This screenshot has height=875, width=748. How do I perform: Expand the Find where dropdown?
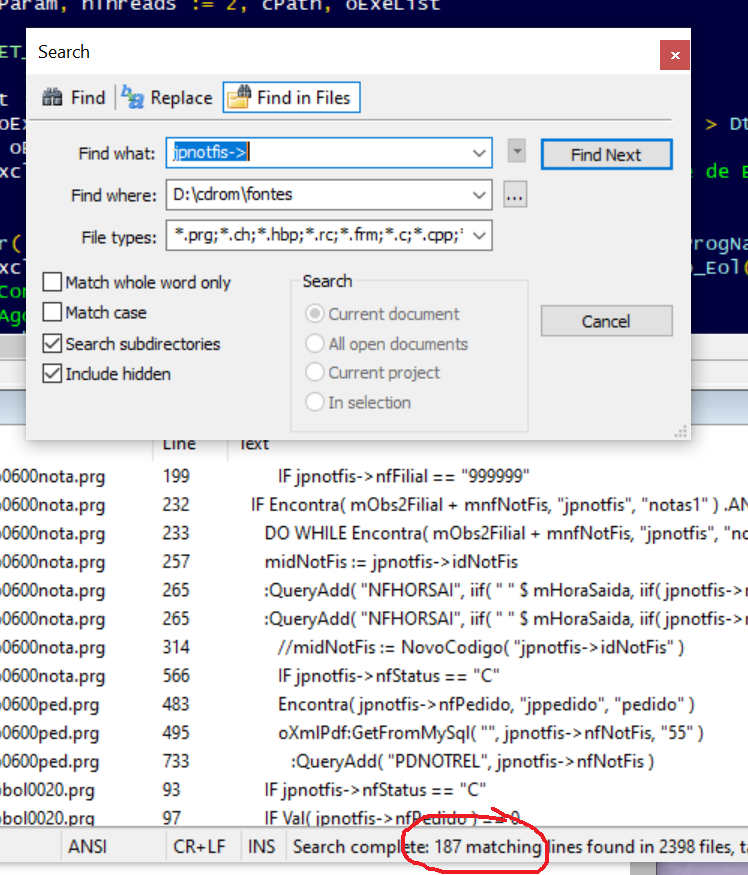coord(479,195)
